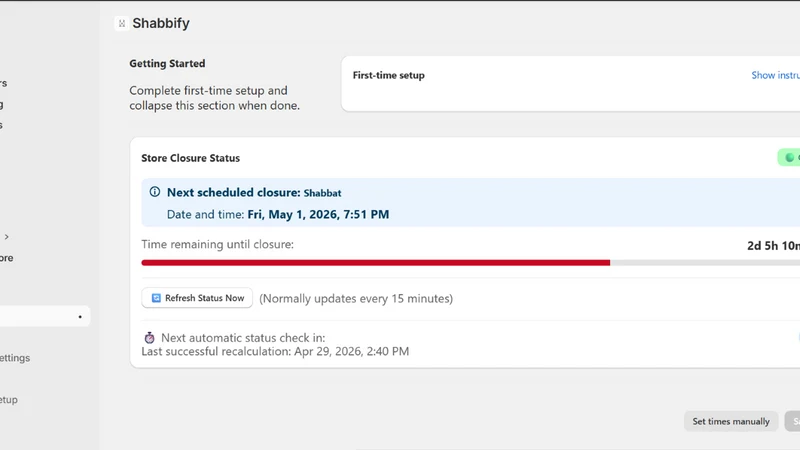This screenshot has height=450, width=800.
Task: Open the sidebar item ending in 'etup'
Action: (9, 400)
